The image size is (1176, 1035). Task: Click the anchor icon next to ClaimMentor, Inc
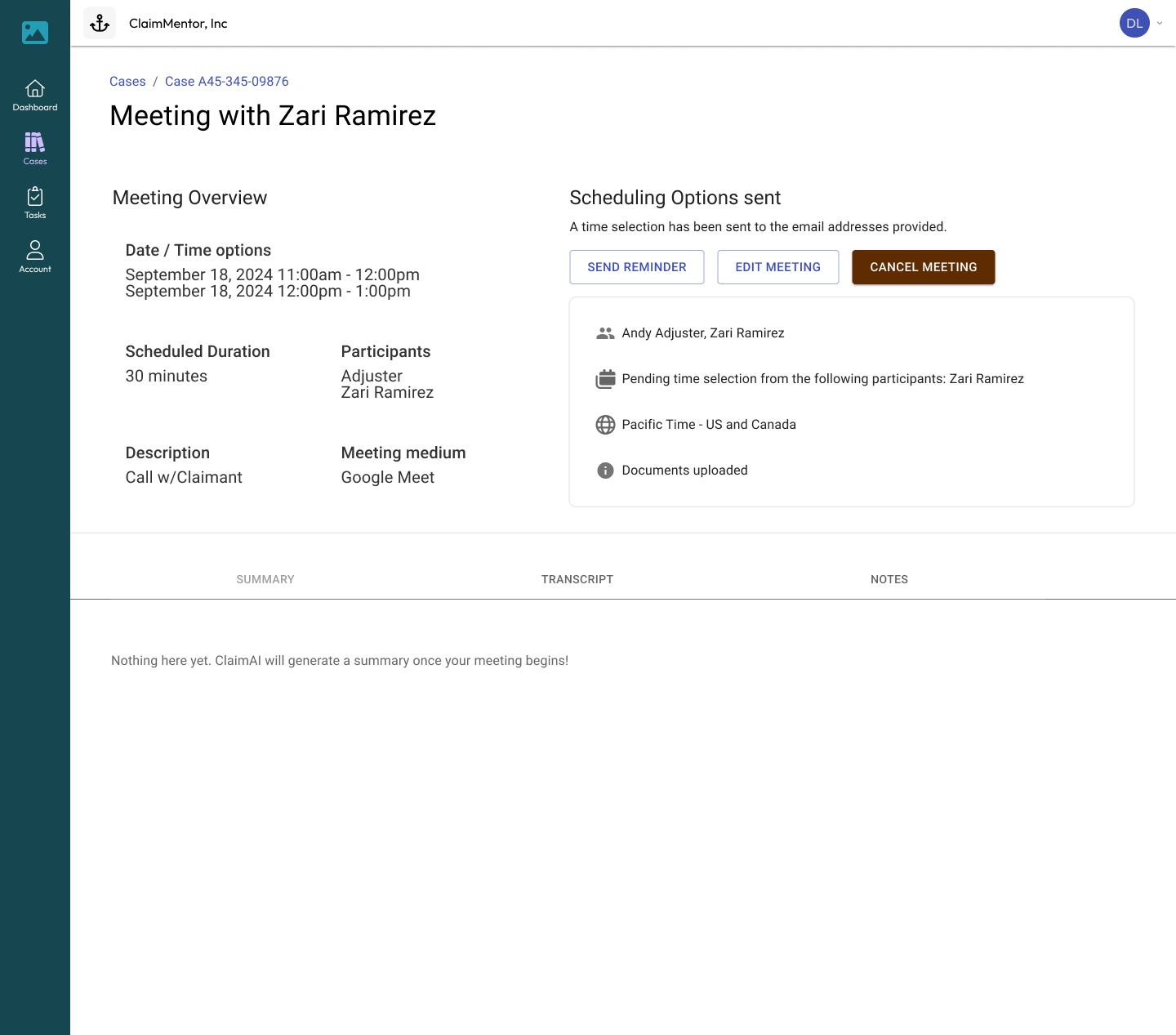click(99, 22)
